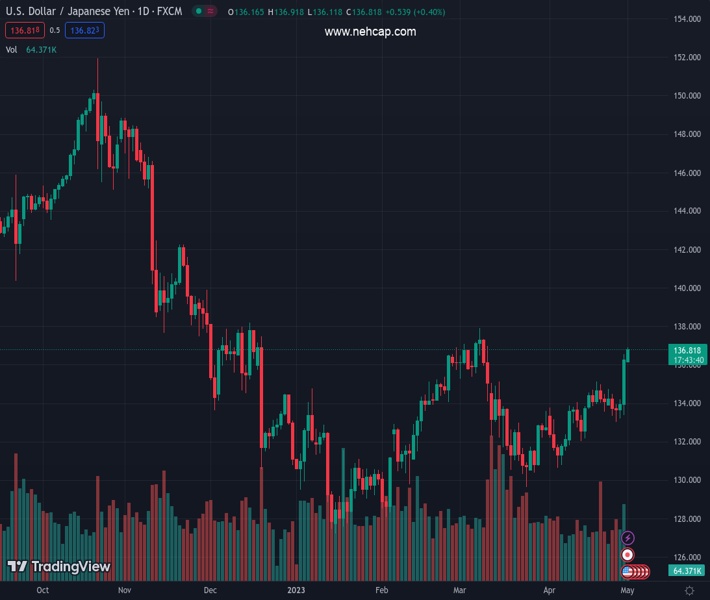710x600 pixels.
Task: Click the Japan flag economic event icon
Action: pyautogui.click(x=628, y=554)
